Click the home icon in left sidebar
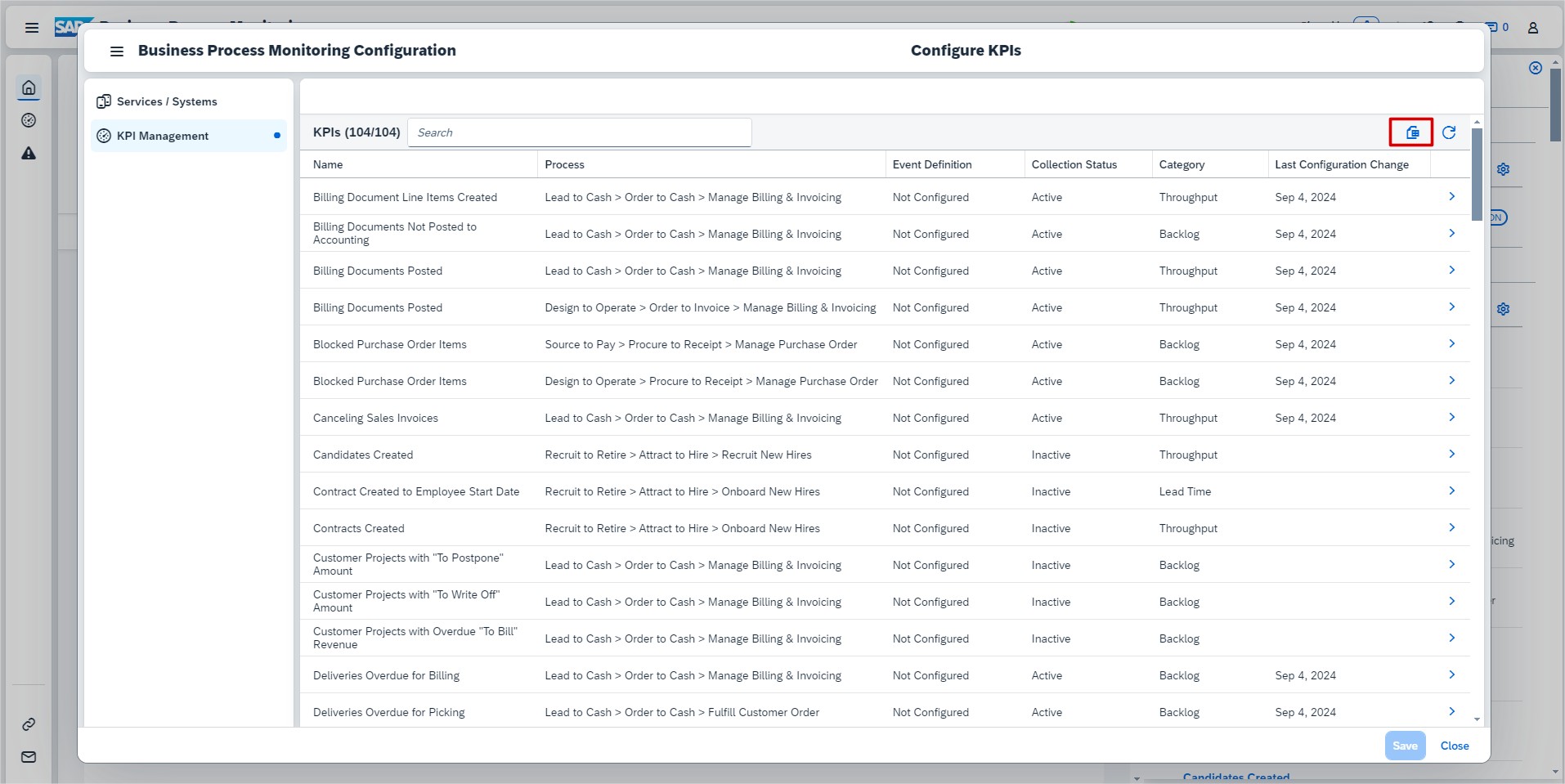 [x=29, y=87]
